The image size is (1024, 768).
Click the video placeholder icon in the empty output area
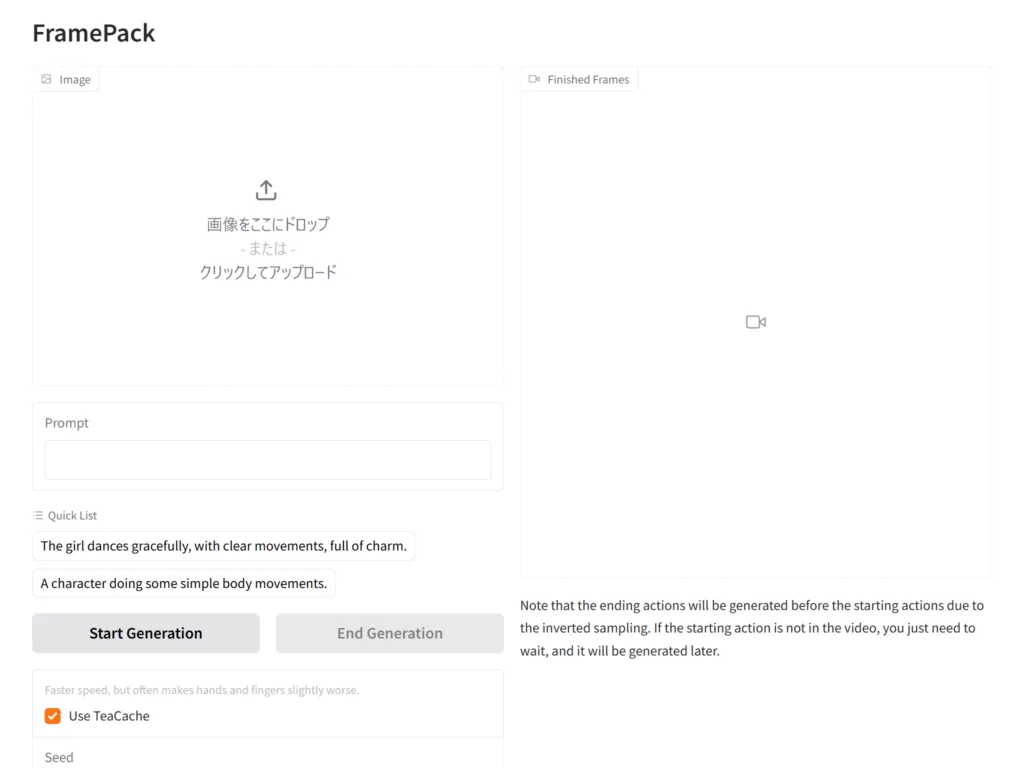pos(756,322)
